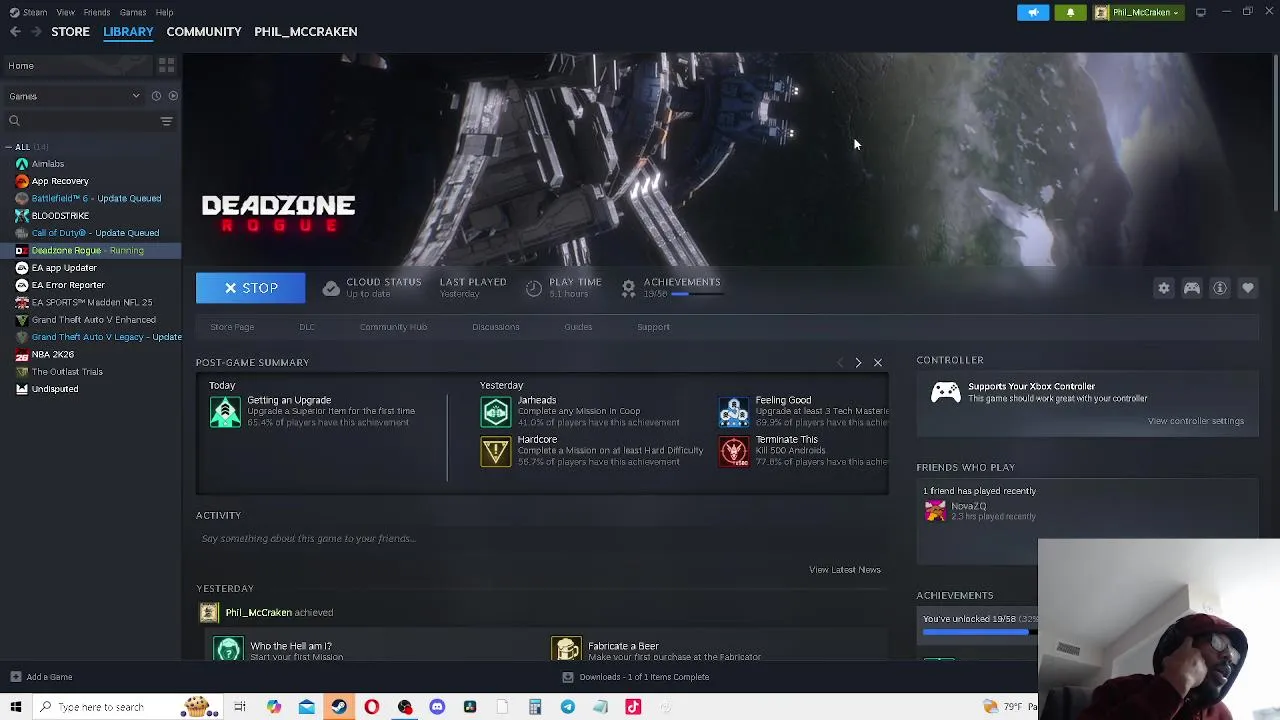This screenshot has width=1280, height=720.
Task: Open Achievements from the gear-badge icon
Action: pyautogui.click(x=628, y=288)
